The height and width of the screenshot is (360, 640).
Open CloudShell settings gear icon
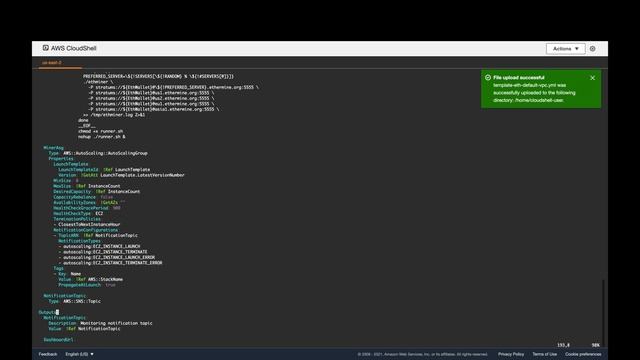point(593,49)
